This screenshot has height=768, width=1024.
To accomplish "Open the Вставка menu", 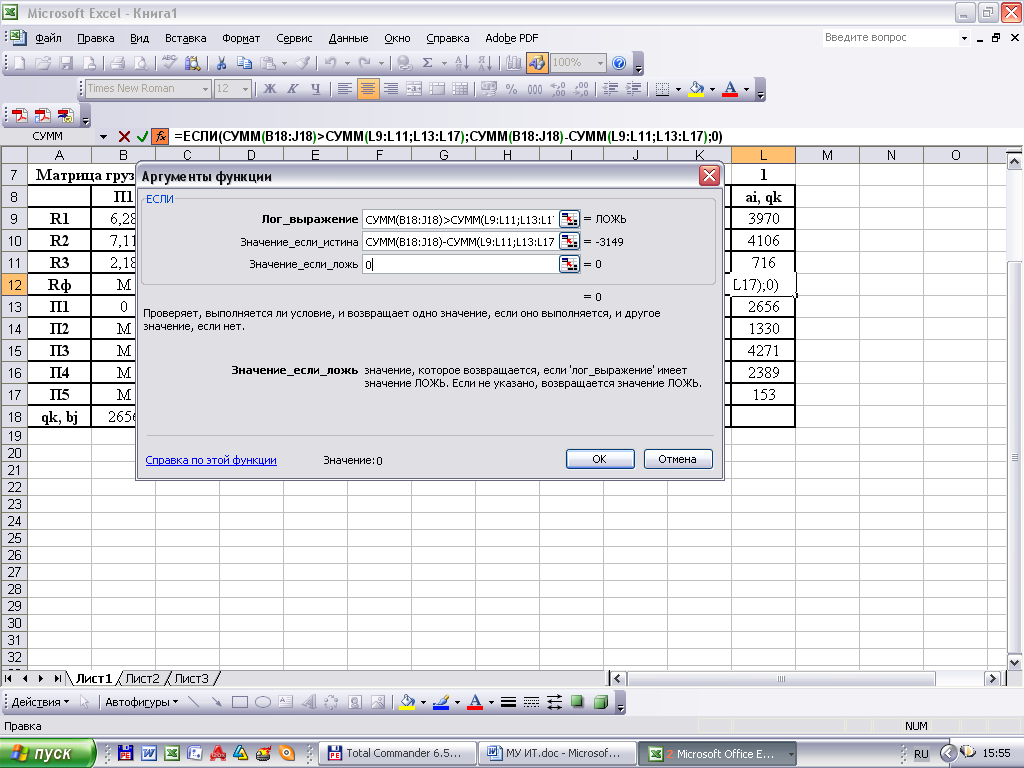I will (x=185, y=38).
